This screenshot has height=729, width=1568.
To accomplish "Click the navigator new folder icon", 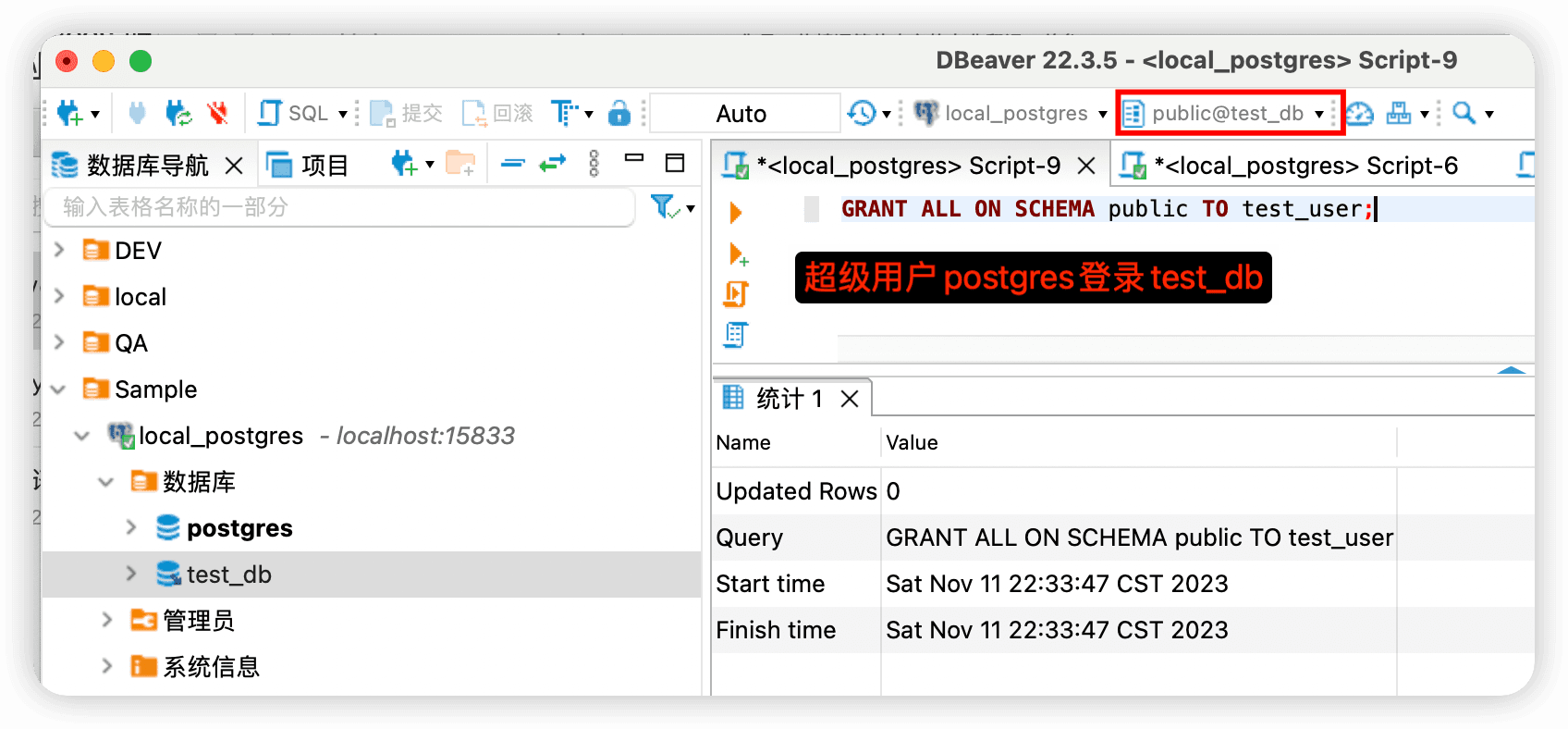I will 460,164.
